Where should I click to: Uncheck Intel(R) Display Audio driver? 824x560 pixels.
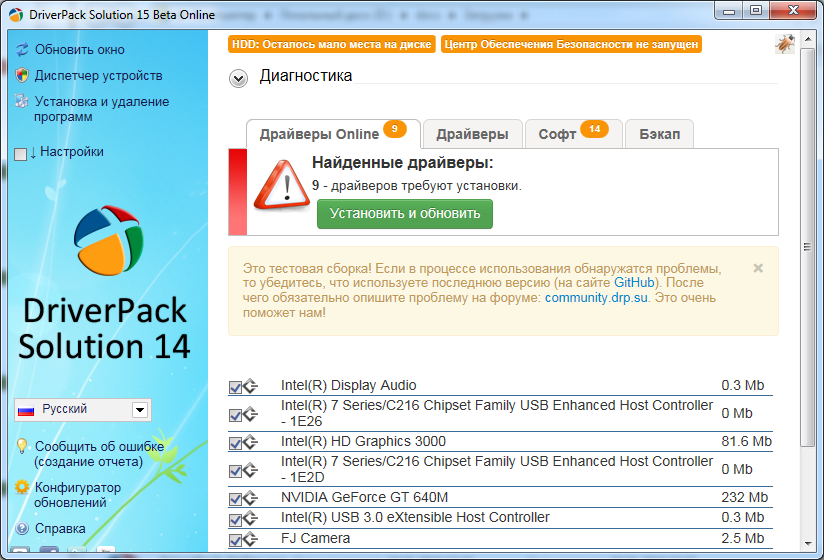pyautogui.click(x=235, y=387)
